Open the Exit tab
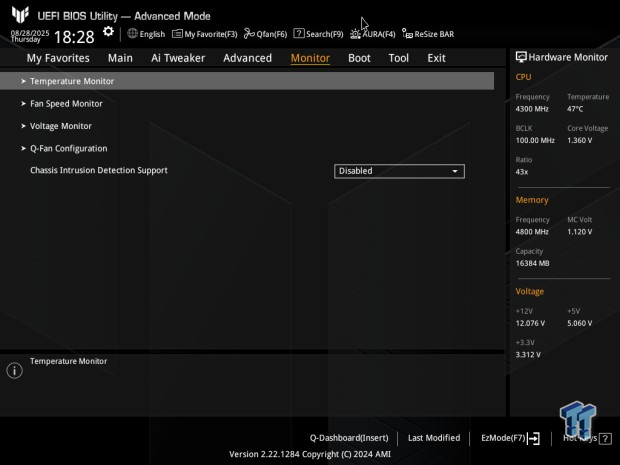Screen dimensions: 620x465 click(436, 58)
